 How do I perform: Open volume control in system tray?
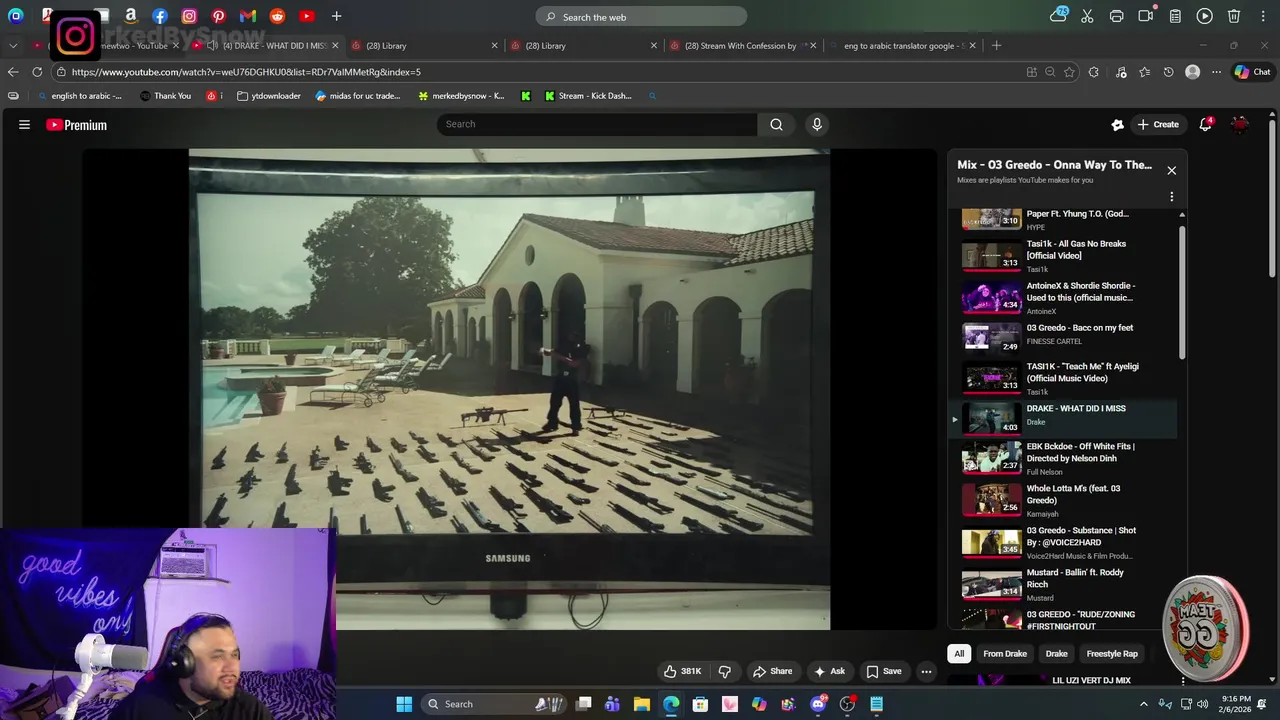1203,704
